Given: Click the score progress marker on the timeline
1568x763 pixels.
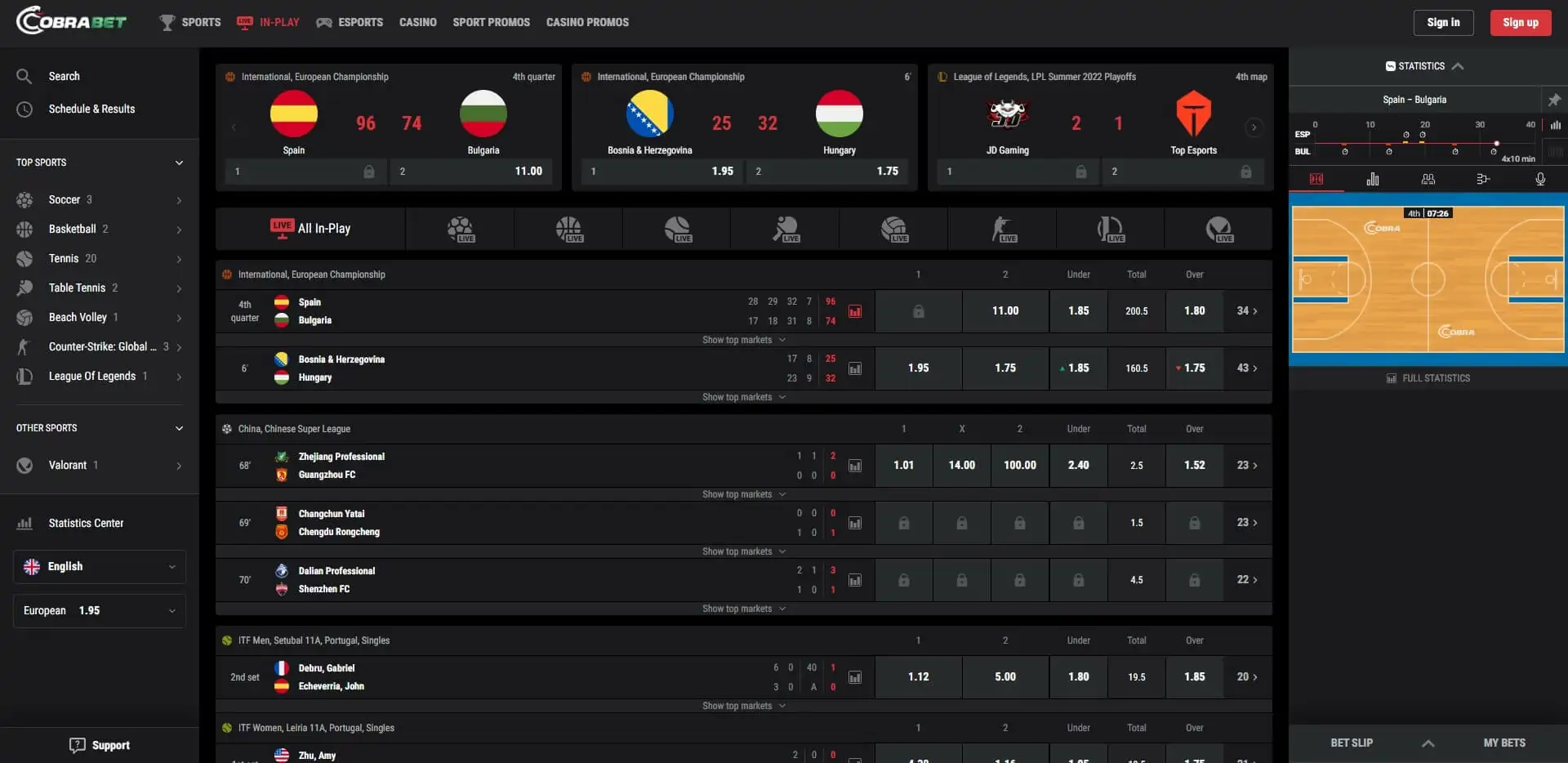Looking at the screenshot, I should [1496, 143].
